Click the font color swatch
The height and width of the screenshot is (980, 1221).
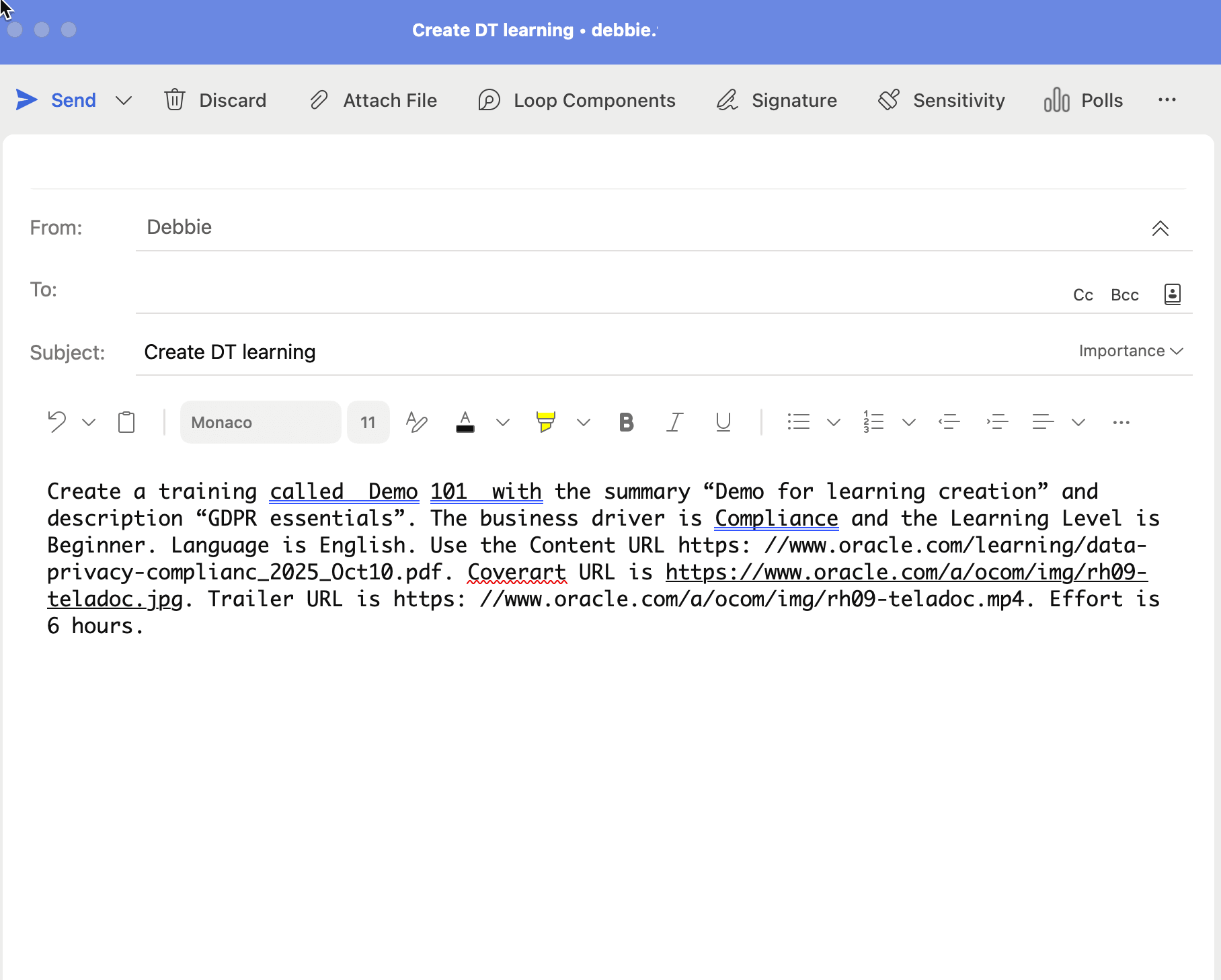tap(465, 422)
